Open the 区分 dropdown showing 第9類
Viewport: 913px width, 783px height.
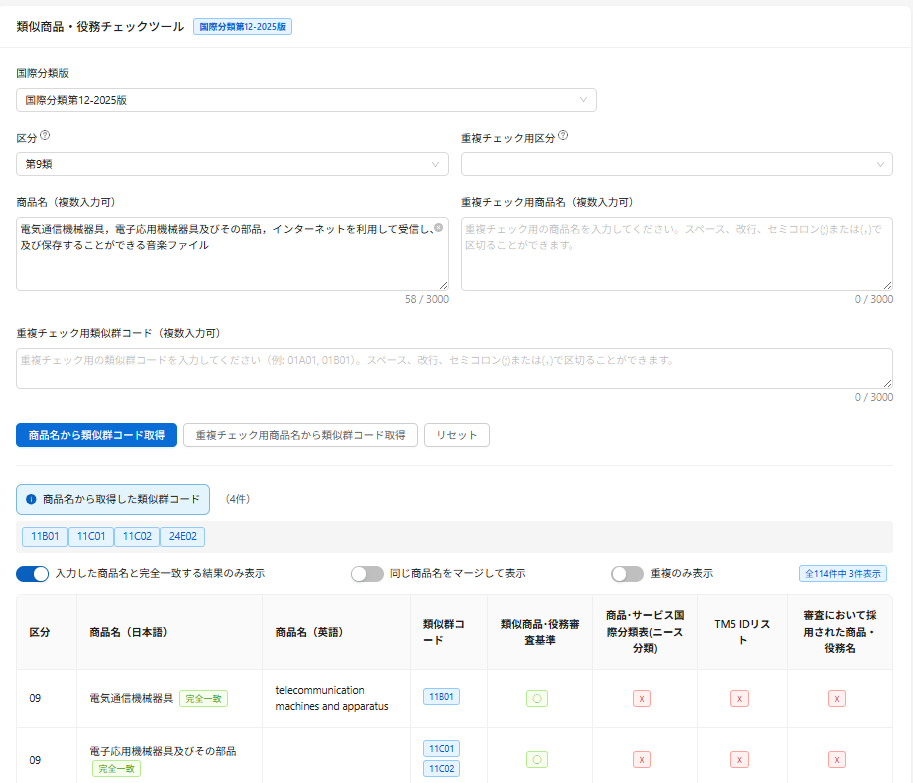coord(232,163)
